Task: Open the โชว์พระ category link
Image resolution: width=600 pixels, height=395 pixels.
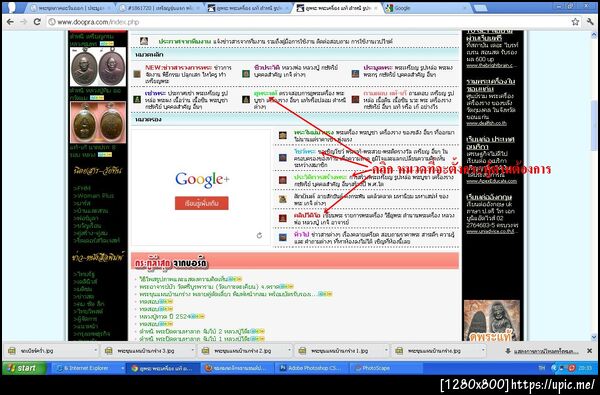Action: (305, 152)
